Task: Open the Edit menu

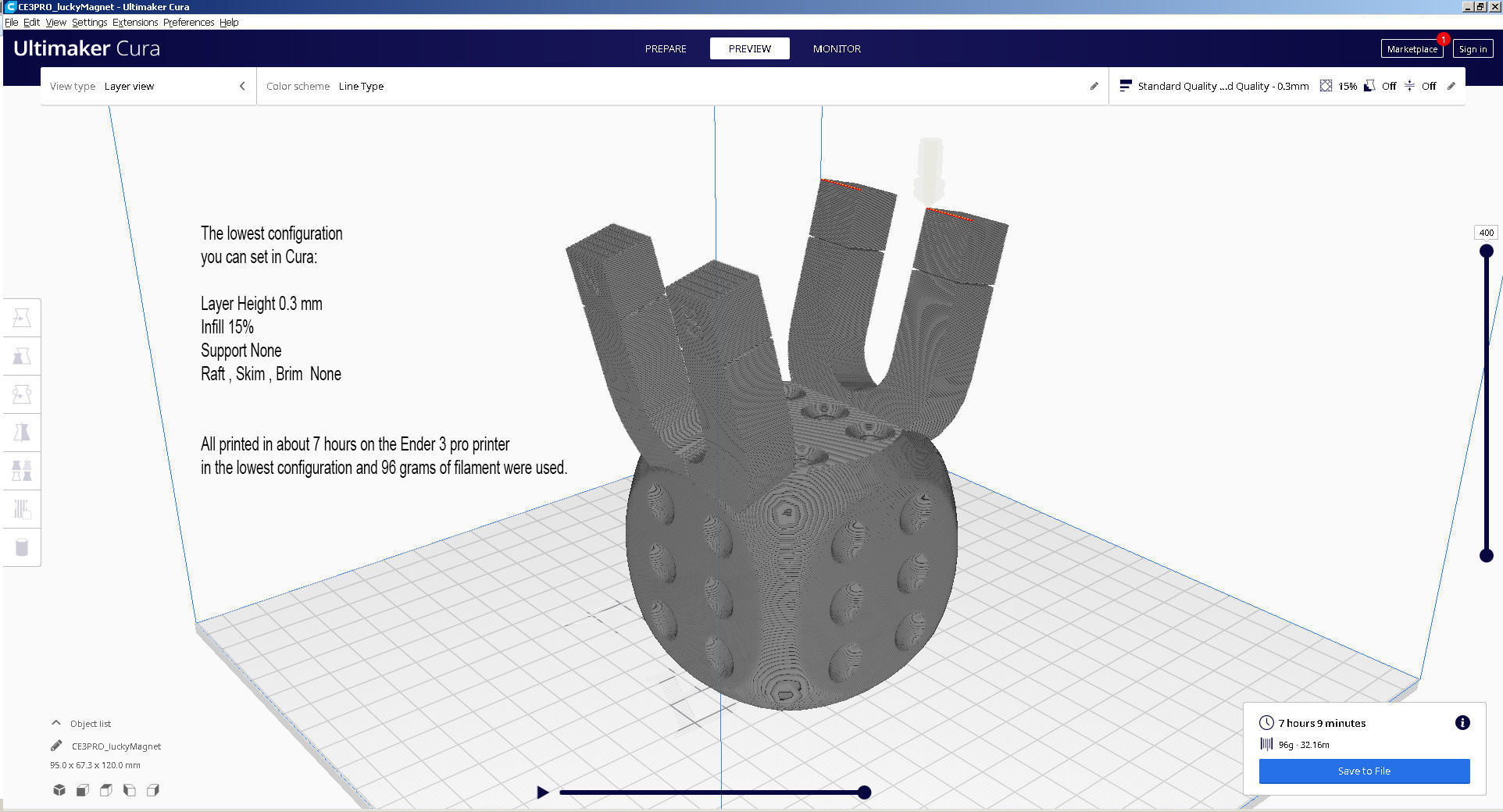Action: click(31, 22)
